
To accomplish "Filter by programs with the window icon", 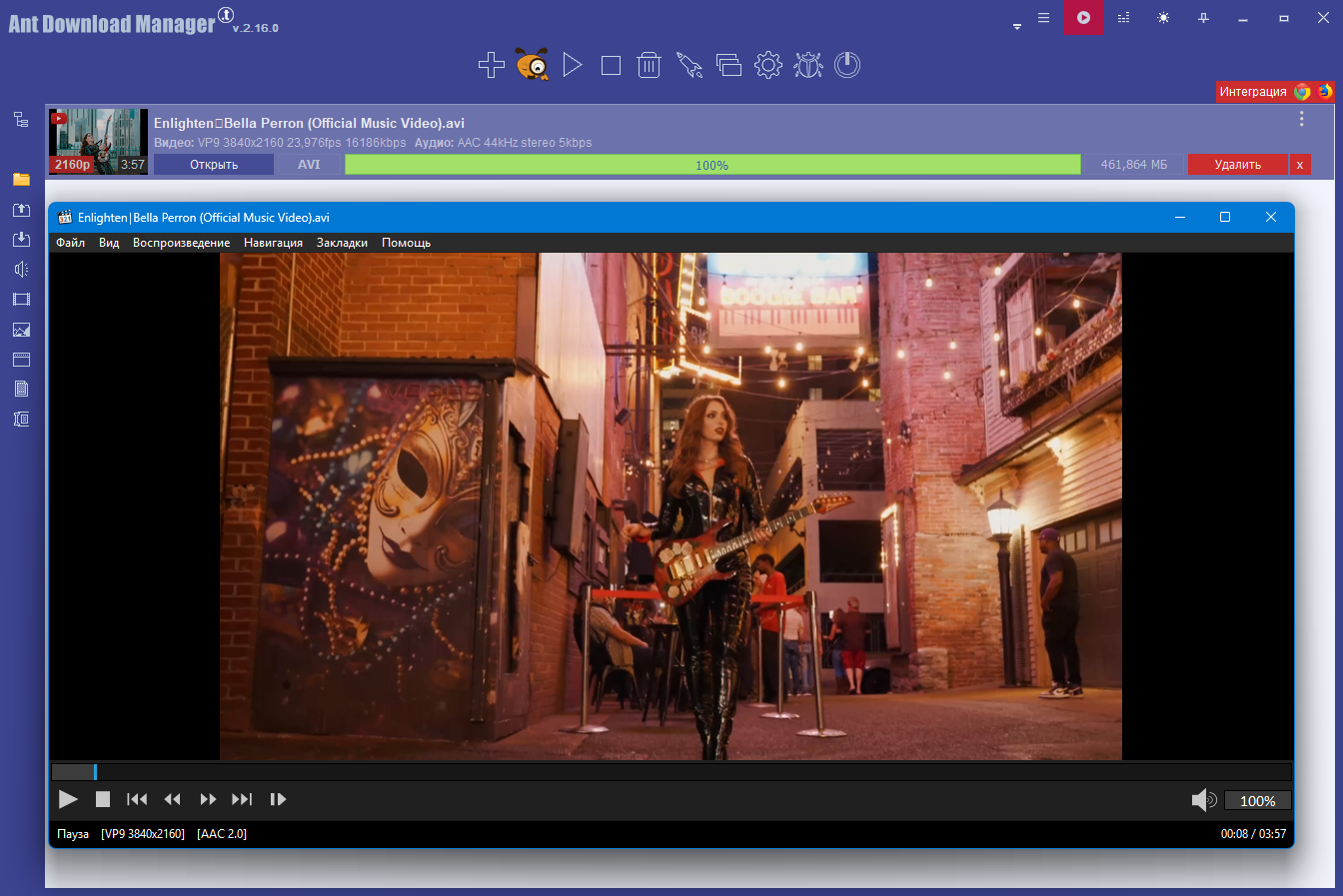I will click(21, 360).
